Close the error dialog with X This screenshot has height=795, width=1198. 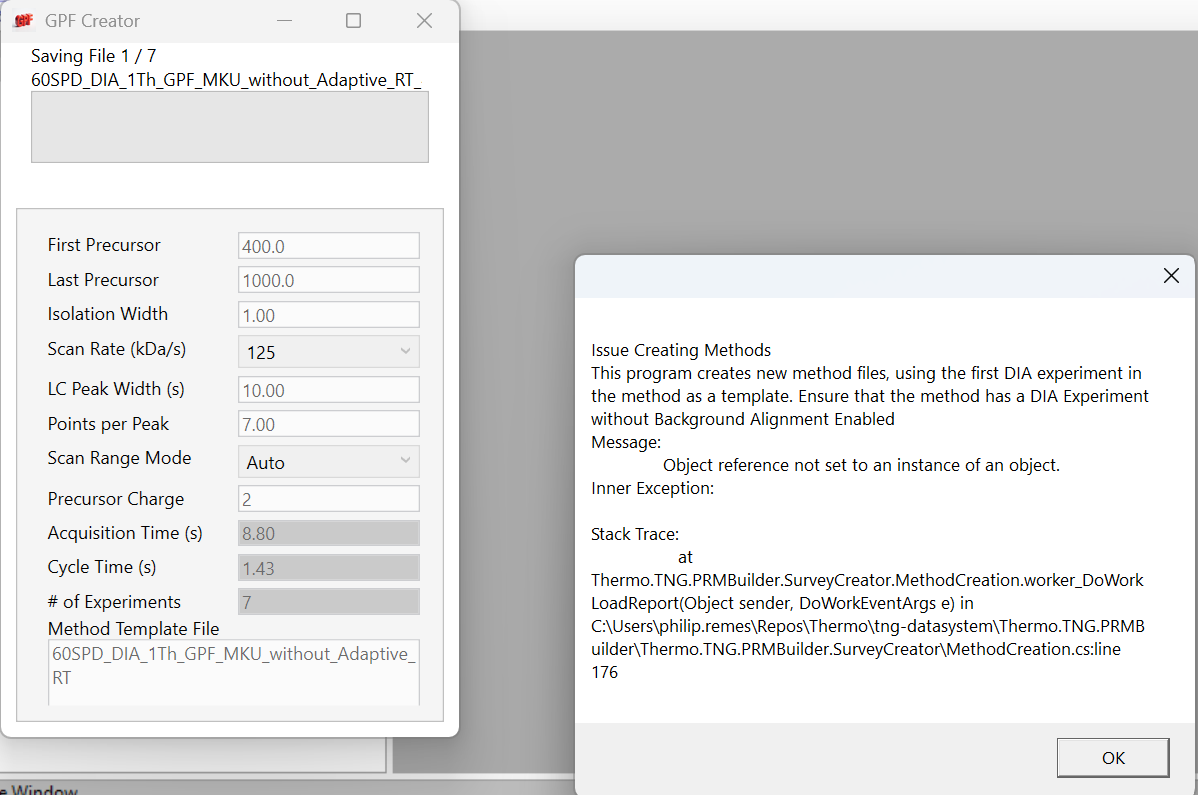point(1171,276)
